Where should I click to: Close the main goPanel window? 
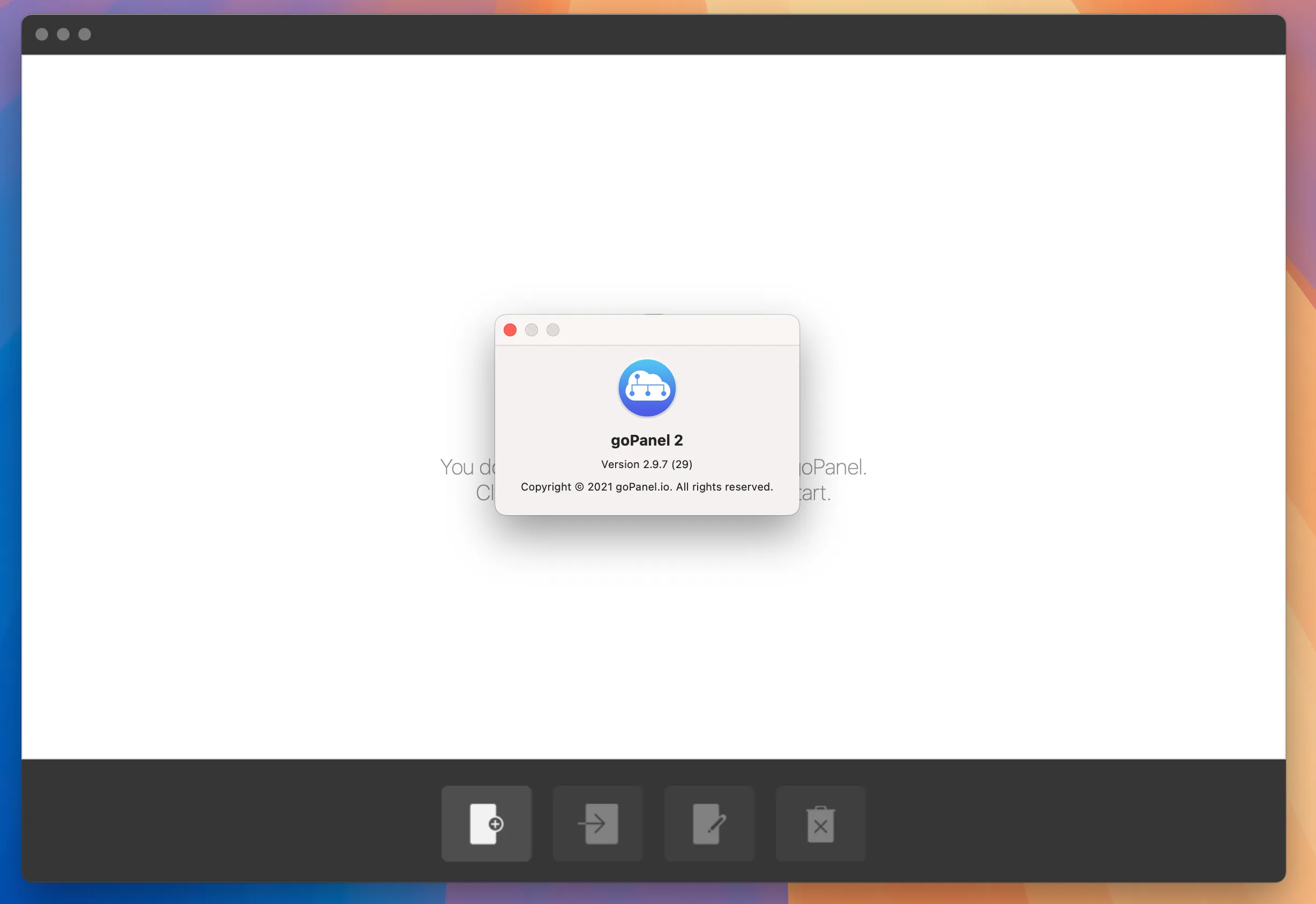click(42, 35)
